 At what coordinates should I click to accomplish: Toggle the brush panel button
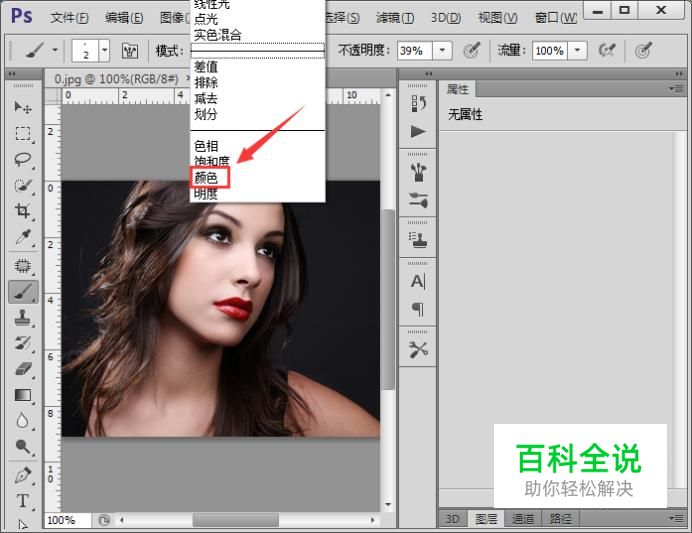pos(129,50)
